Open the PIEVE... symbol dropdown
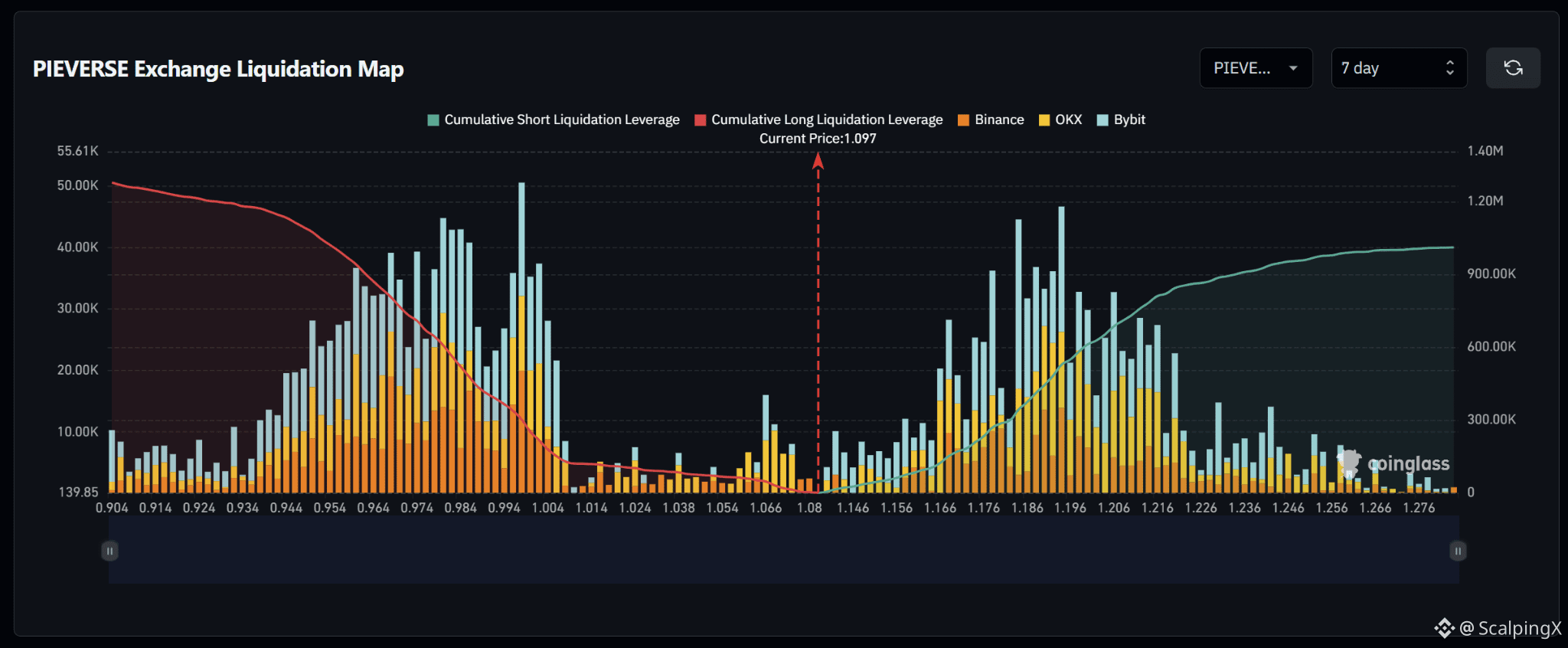 coord(1256,68)
